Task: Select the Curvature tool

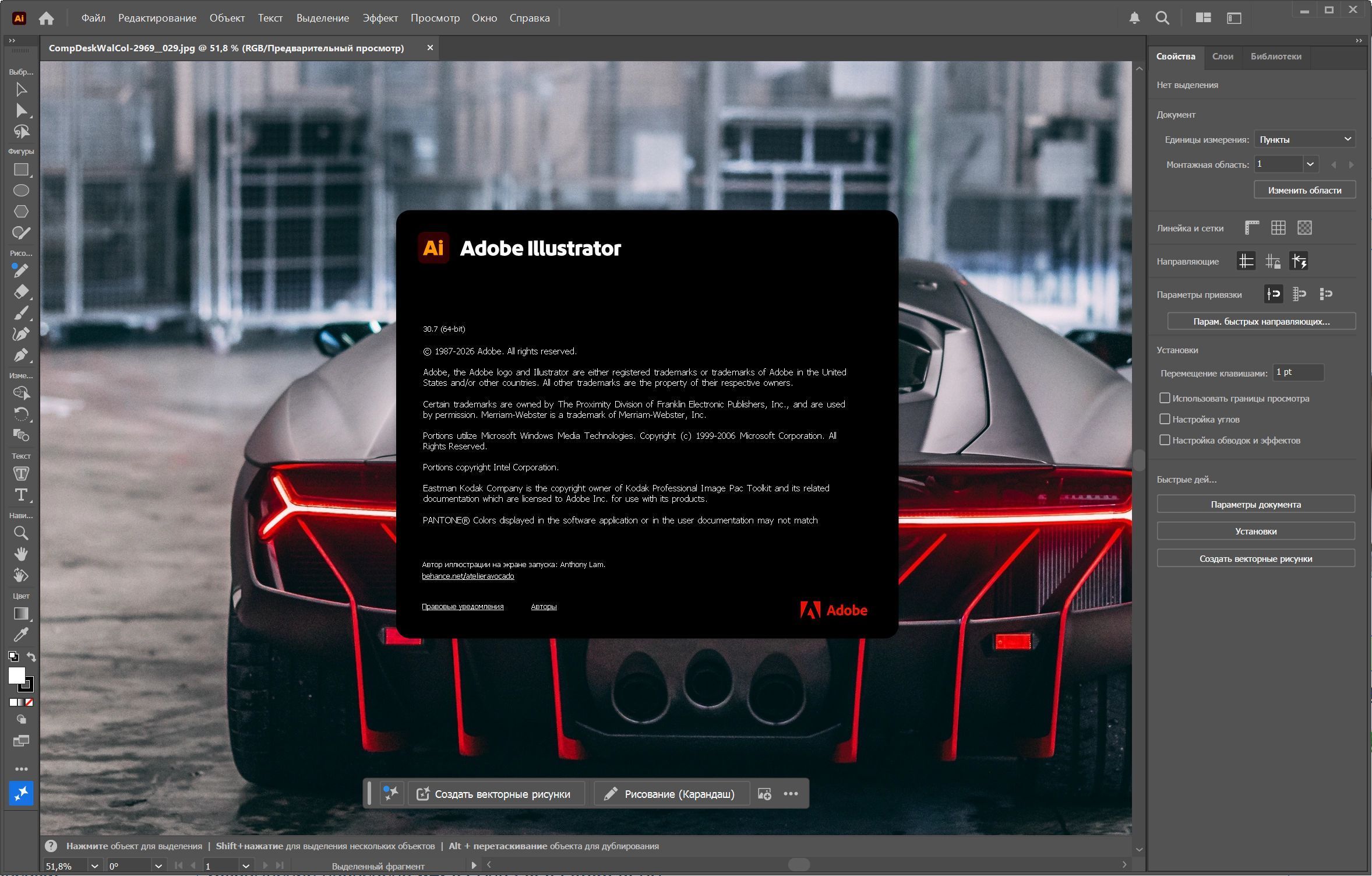Action: click(21, 334)
